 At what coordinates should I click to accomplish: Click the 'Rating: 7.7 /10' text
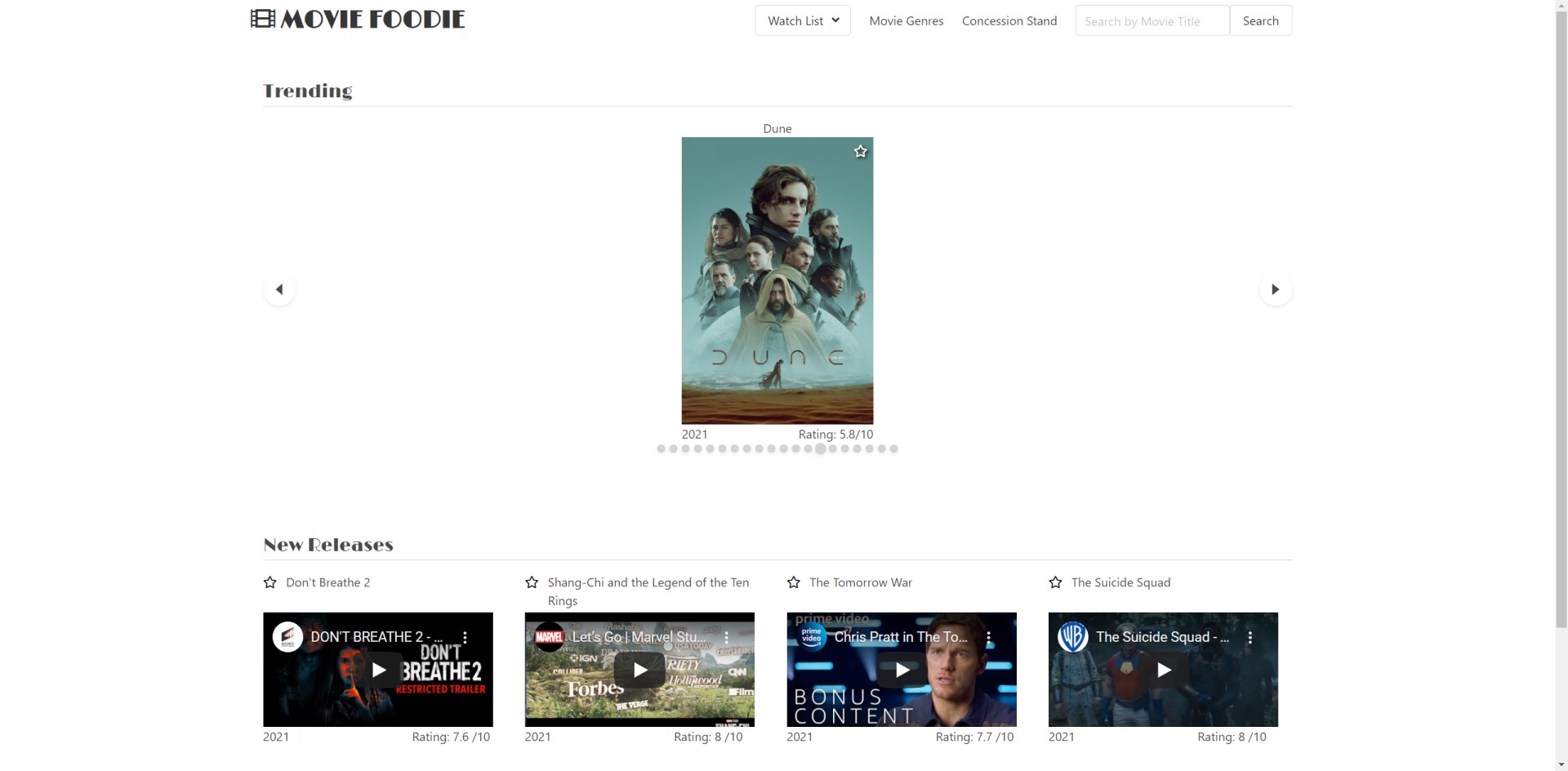click(x=974, y=737)
